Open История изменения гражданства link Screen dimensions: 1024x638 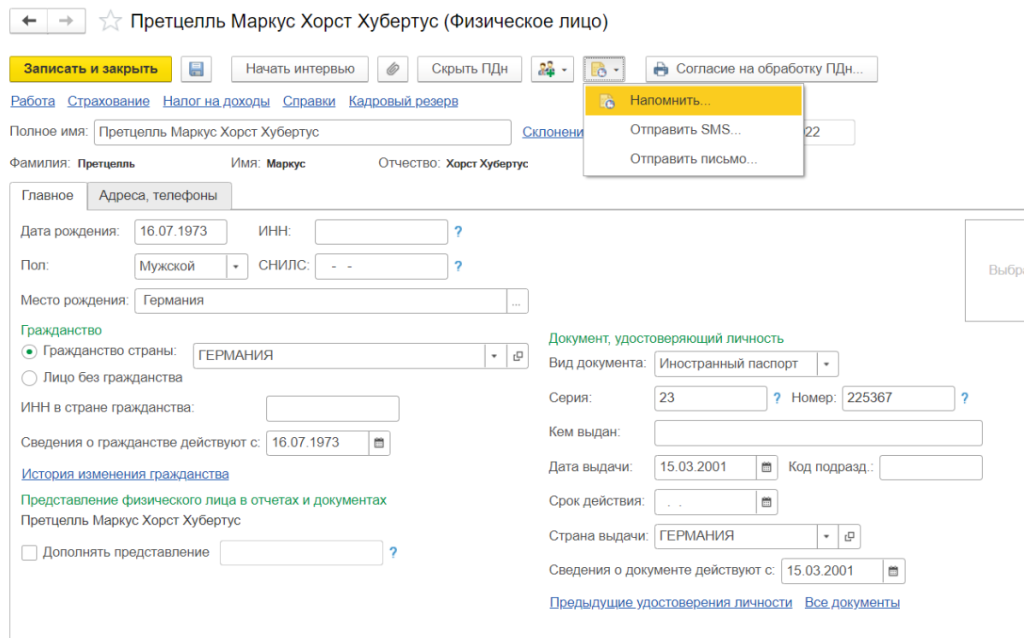point(125,474)
